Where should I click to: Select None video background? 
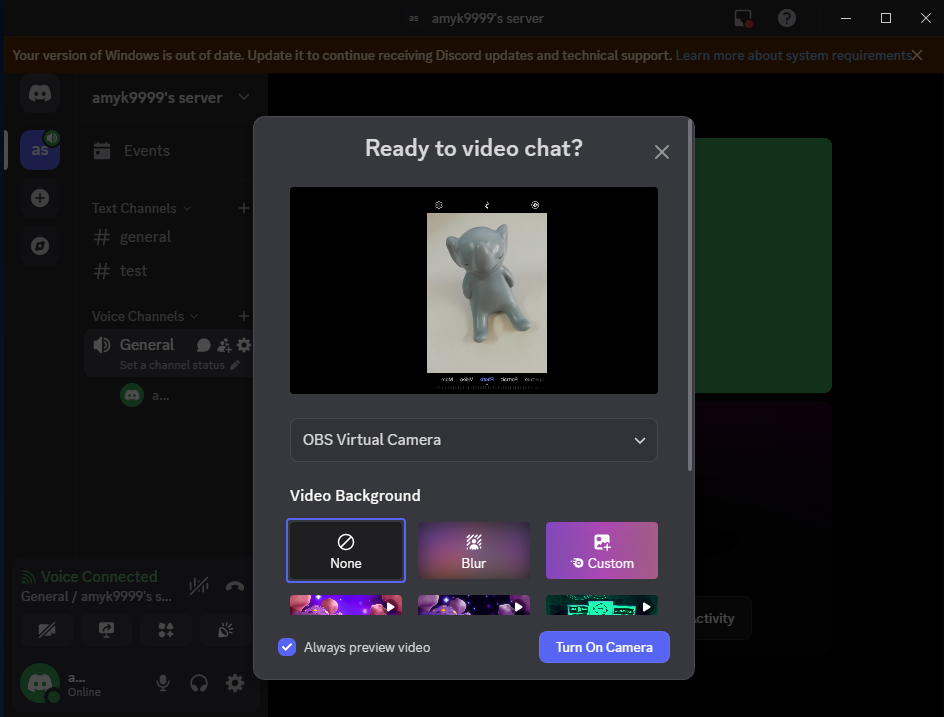click(x=346, y=550)
